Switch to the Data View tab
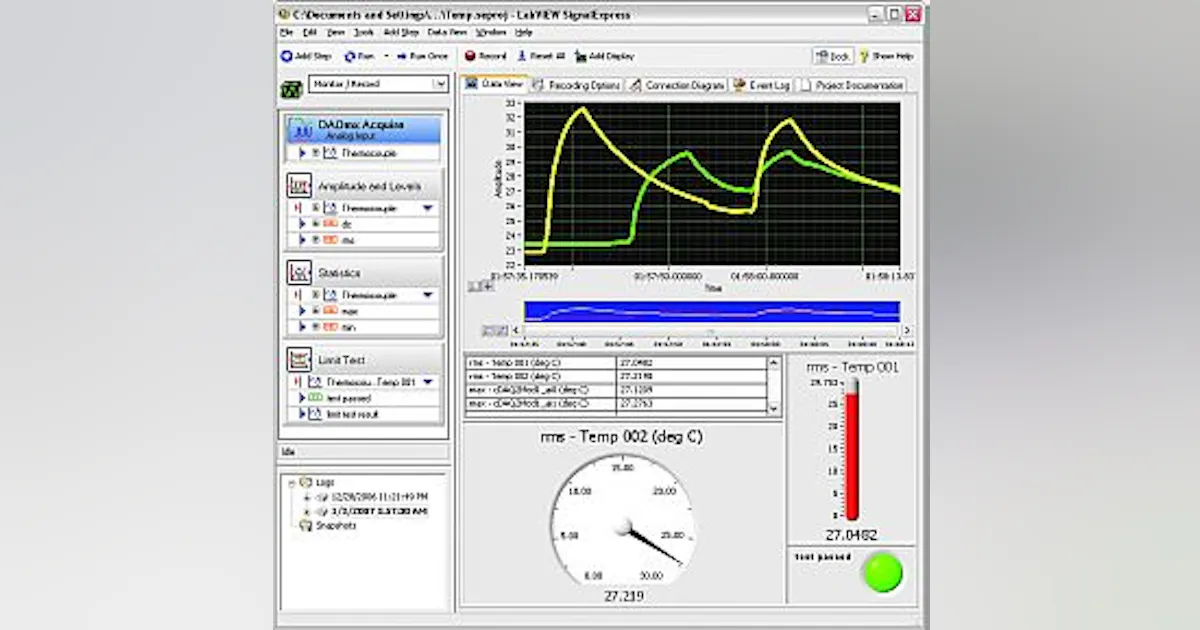Viewport: 1200px width, 630px height. coord(495,85)
